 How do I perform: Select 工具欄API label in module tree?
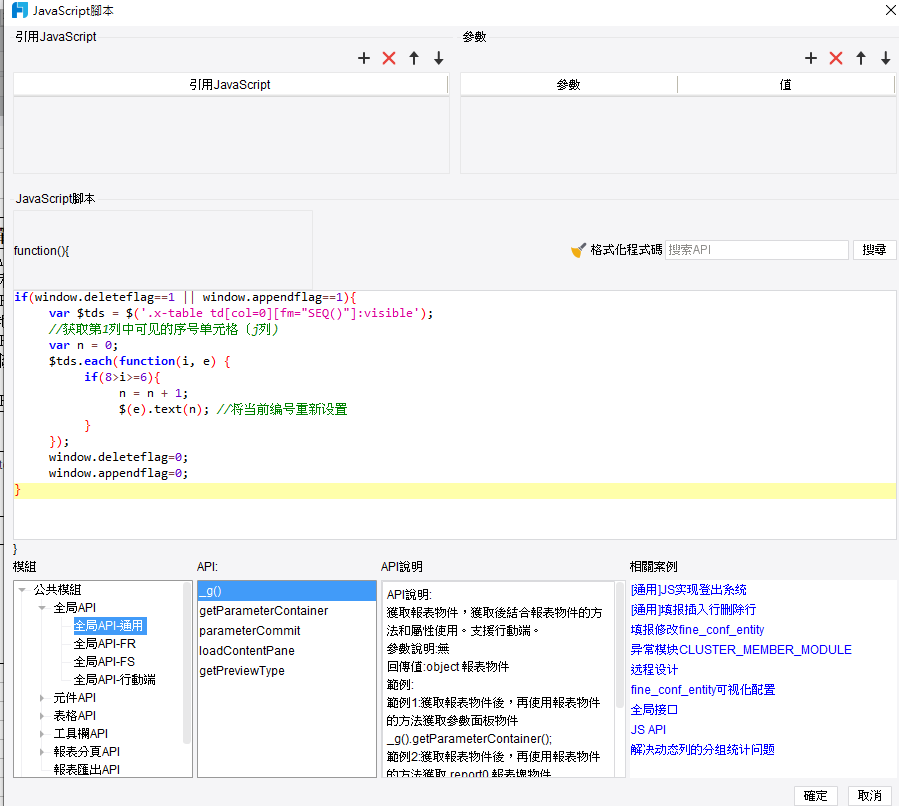81,734
